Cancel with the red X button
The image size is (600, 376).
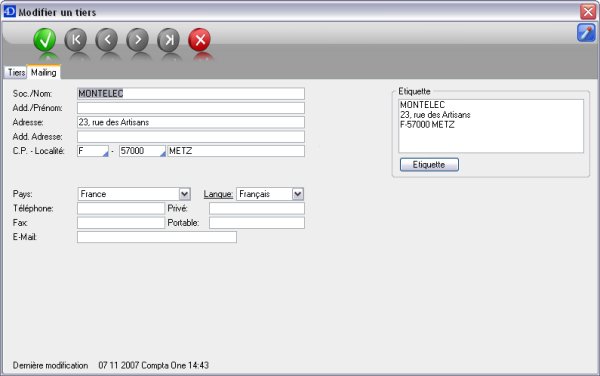(x=199, y=40)
